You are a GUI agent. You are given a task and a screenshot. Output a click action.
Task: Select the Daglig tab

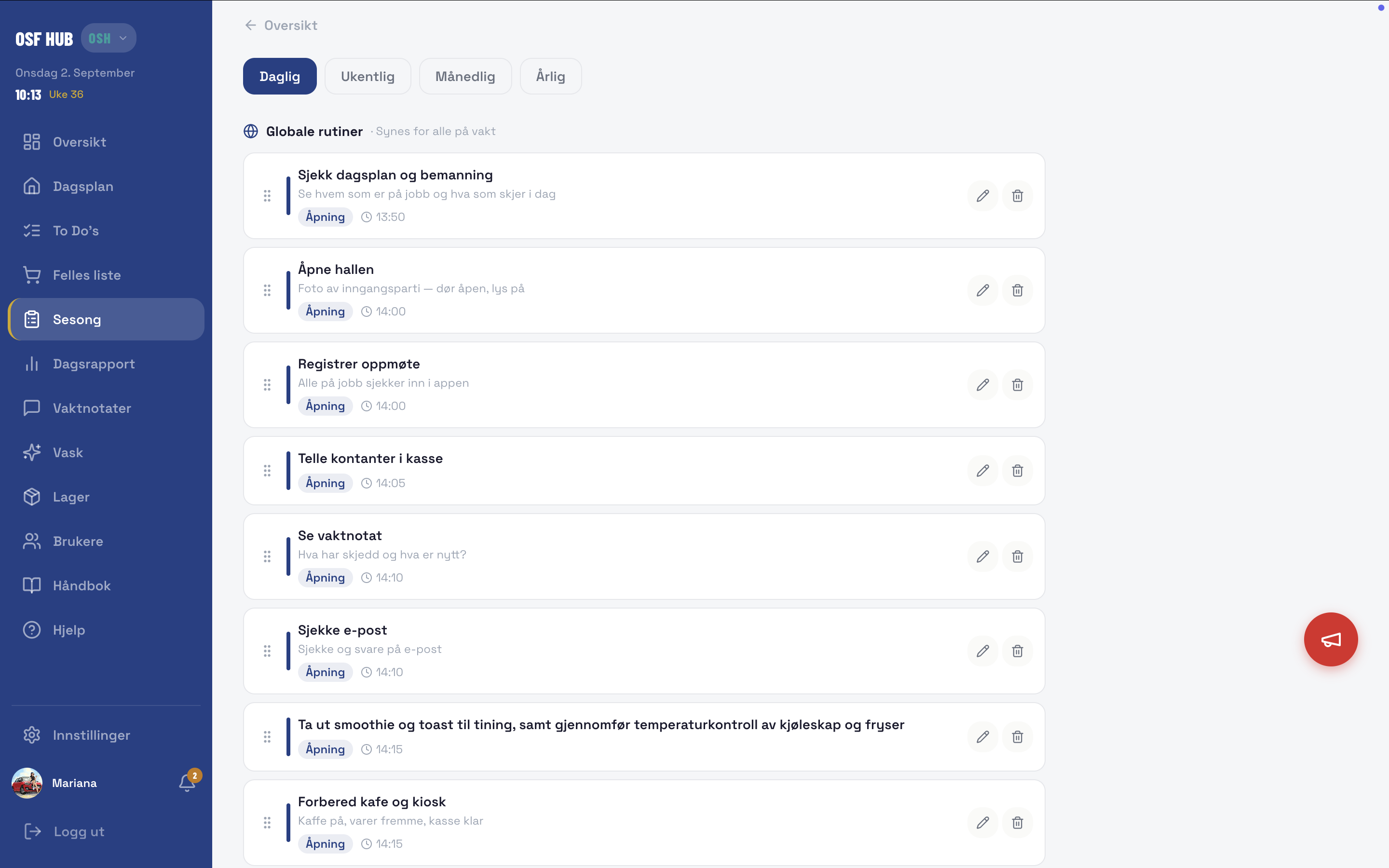click(x=280, y=76)
